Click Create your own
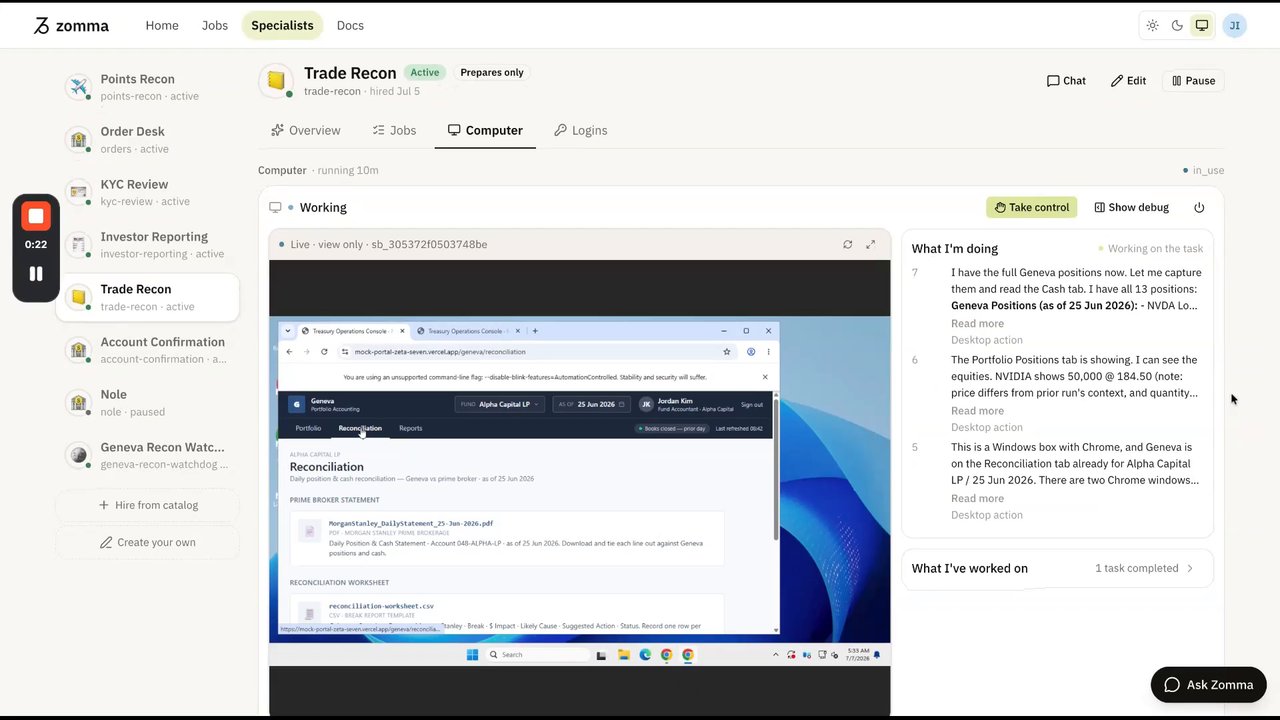This screenshot has height=720, width=1280. [147, 542]
